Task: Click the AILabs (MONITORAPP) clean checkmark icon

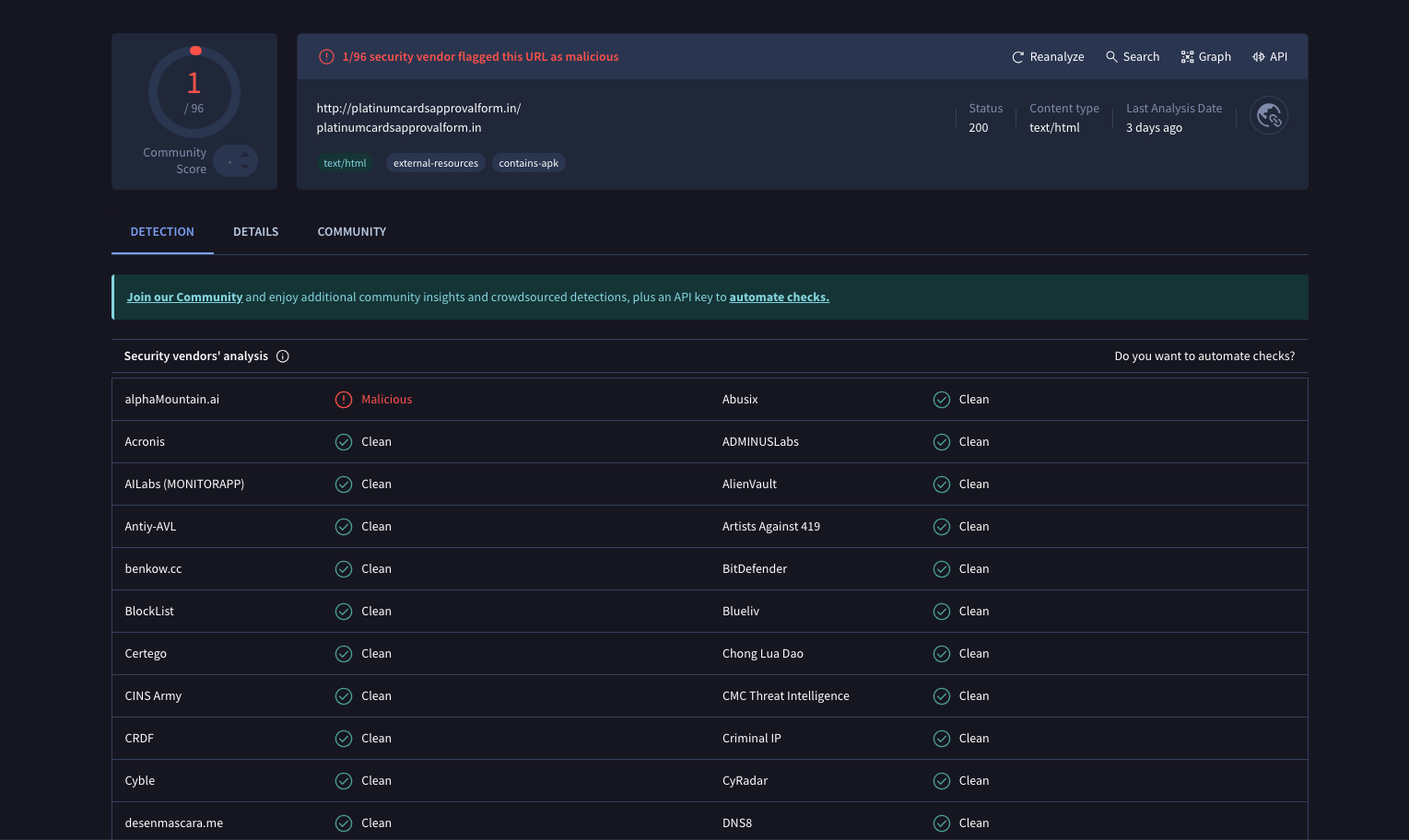Action: point(344,484)
